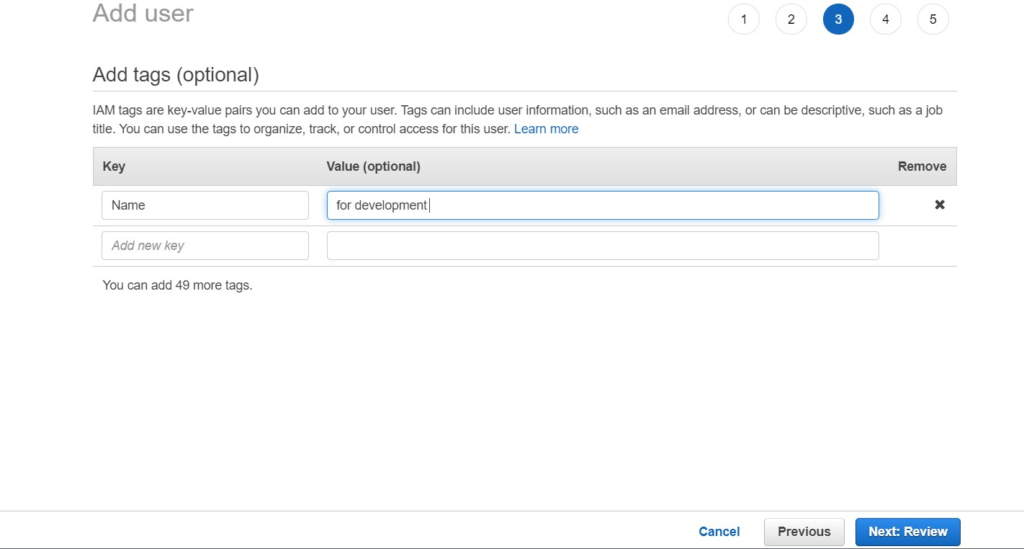Jump to wizard step 5 circle
The height and width of the screenshot is (549, 1024).
(933, 20)
